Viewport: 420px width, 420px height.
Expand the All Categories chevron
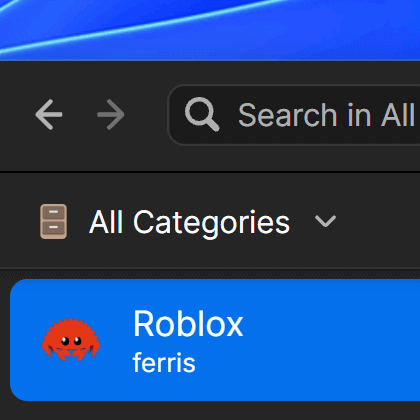click(325, 221)
